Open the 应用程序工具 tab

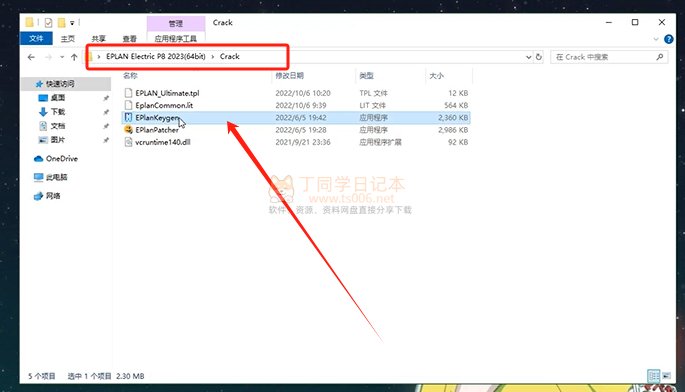click(x=176, y=39)
